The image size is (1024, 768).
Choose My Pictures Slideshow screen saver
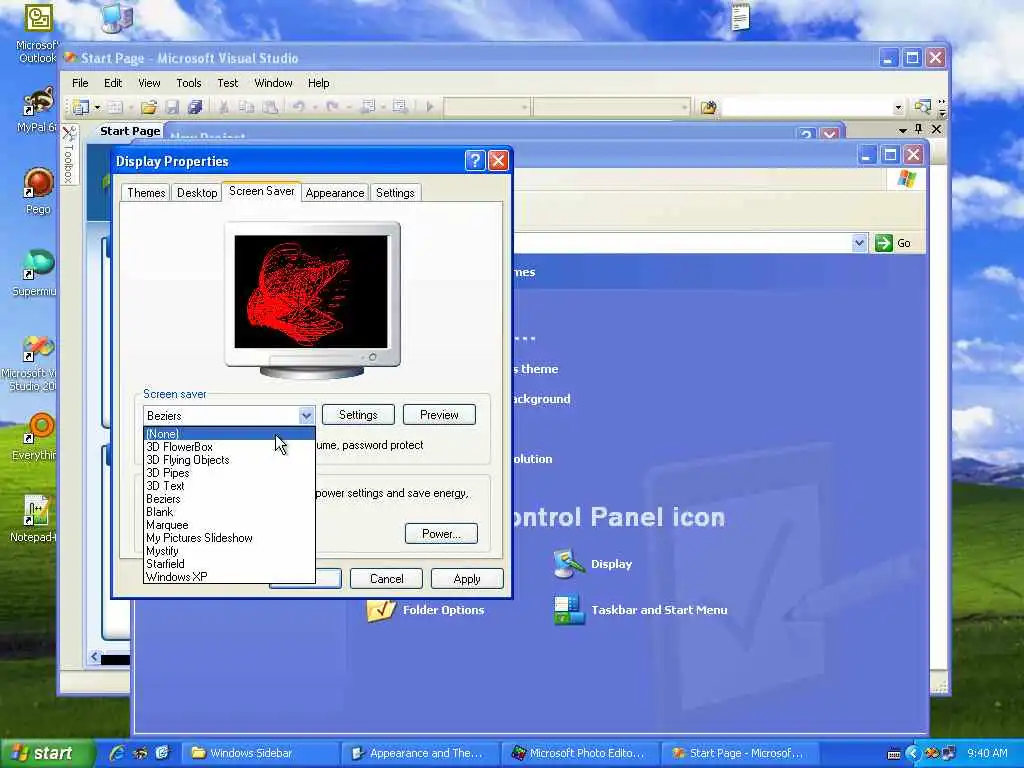click(229, 538)
